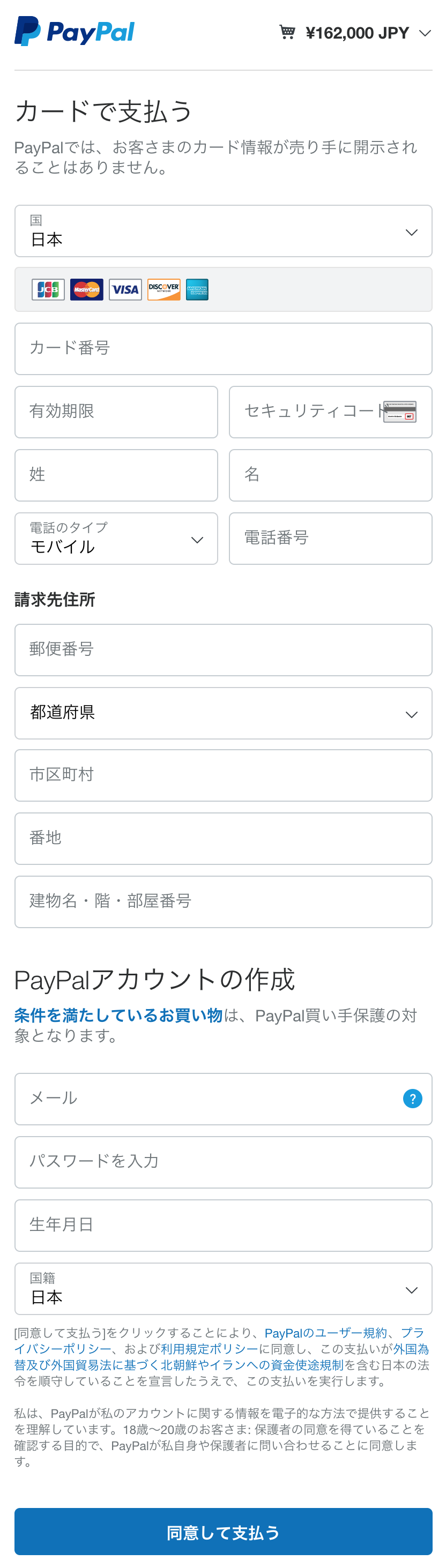Image resolution: width=446 pixels, height=1568 pixels.
Task: Expand the ¥162,000 JPY cart summary
Action: click(x=356, y=32)
